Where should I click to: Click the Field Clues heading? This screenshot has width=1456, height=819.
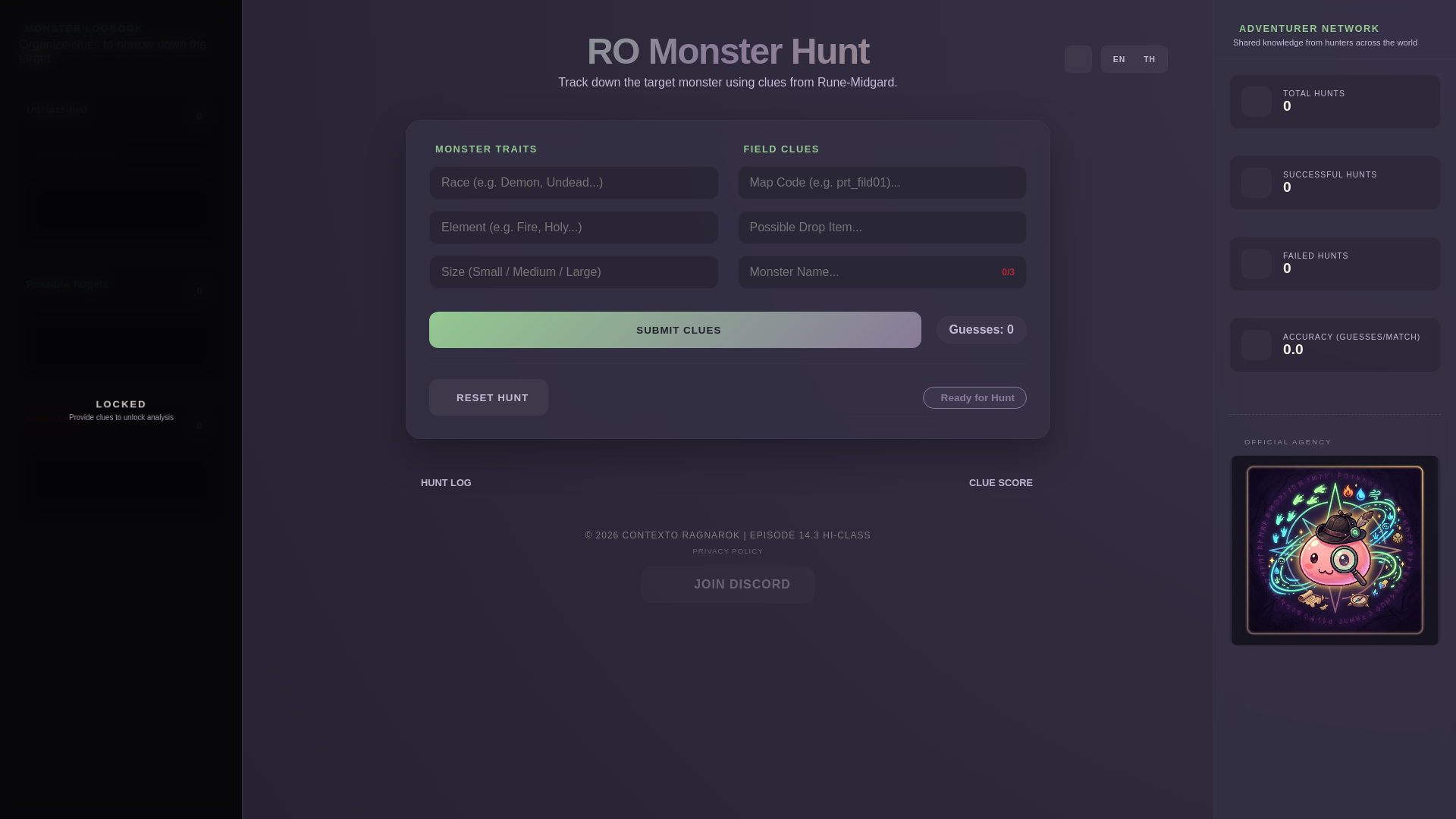(x=781, y=149)
